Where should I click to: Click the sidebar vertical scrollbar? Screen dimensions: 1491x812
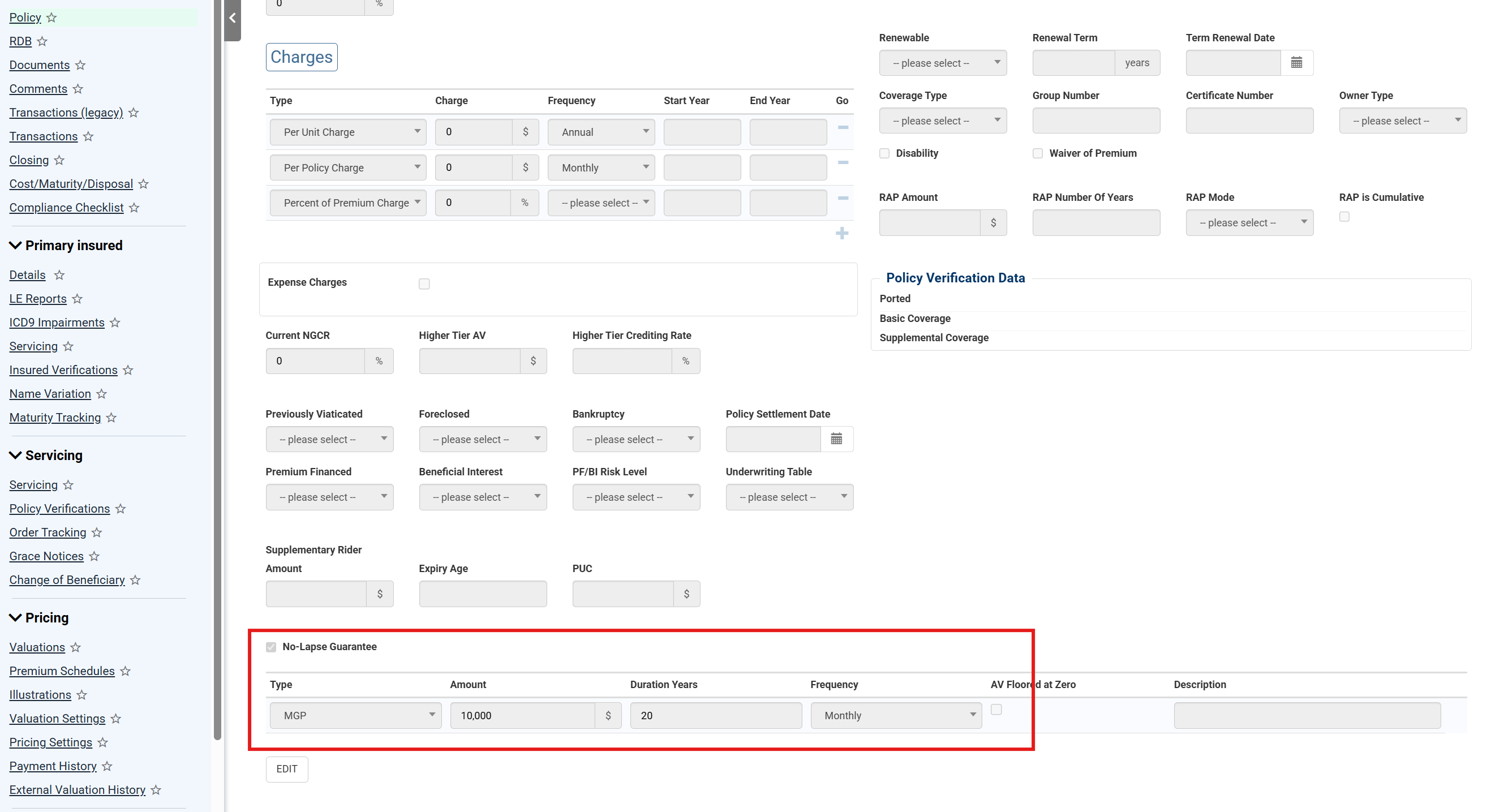218,371
